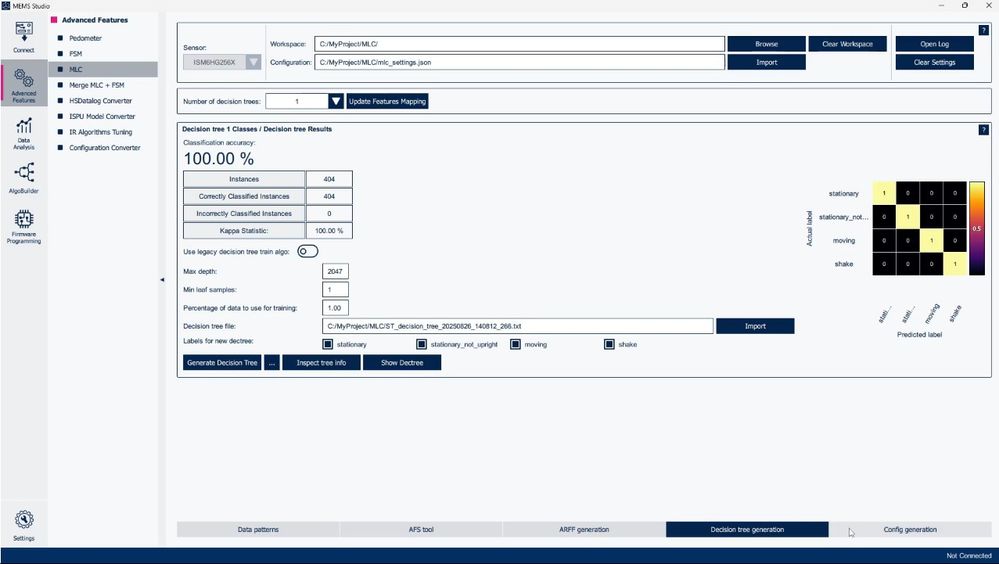Image resolution: width=999 pixels, height=564 pixels.
Task: Click Not Connected status text
Action: tap(968, 556)
